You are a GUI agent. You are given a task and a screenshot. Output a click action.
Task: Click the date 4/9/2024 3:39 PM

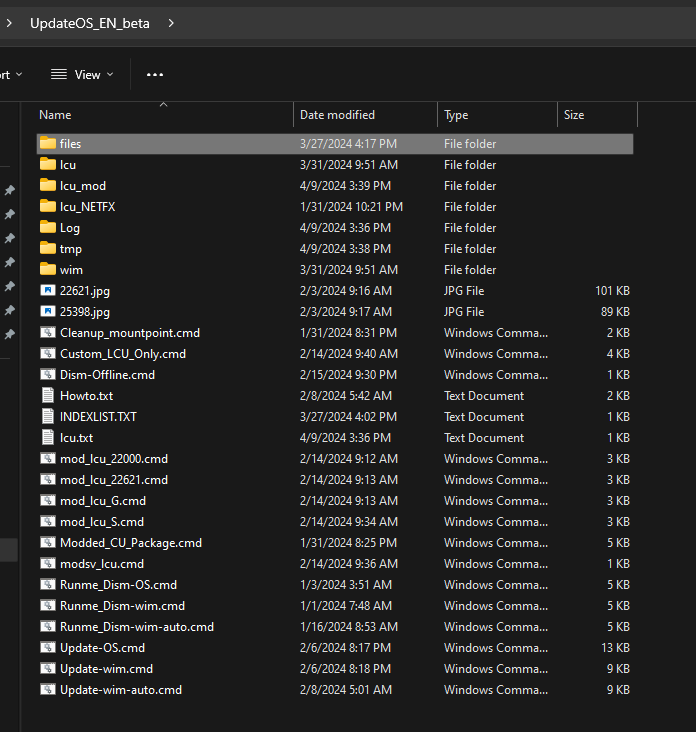[x=345, y=186]
